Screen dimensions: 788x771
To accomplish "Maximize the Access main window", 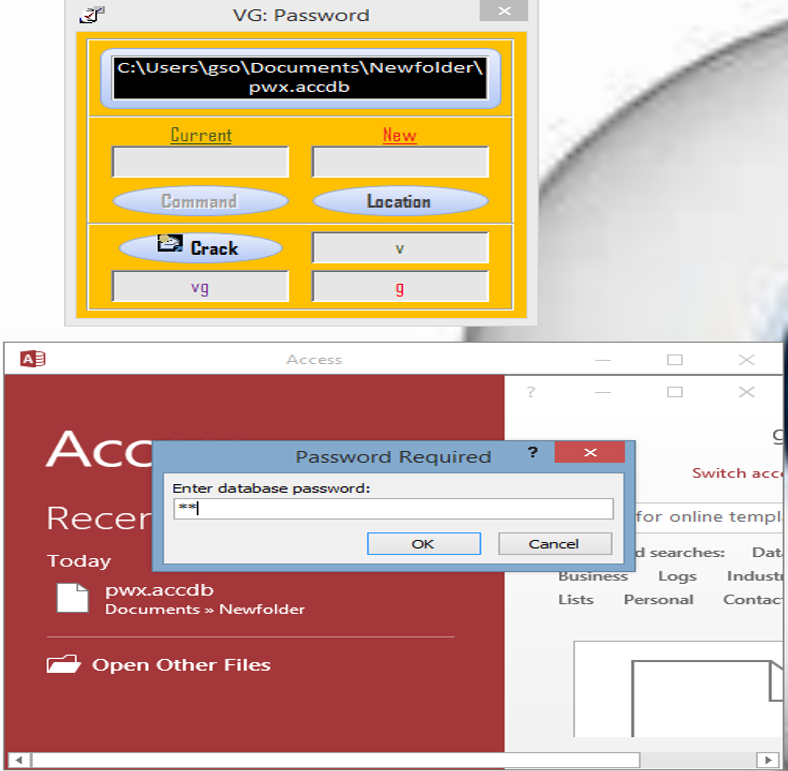I will pos(674,360).
